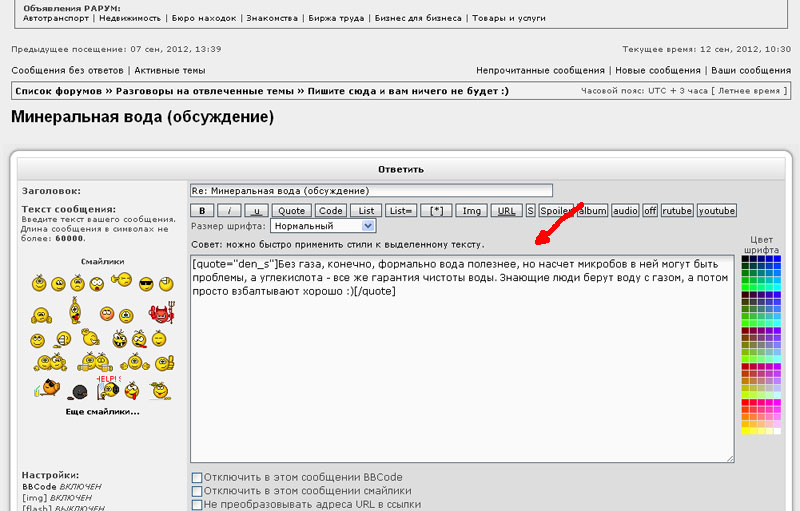Click the message subject input field
The width and height of the screenshot is (800, 511).
coord(370,190)
